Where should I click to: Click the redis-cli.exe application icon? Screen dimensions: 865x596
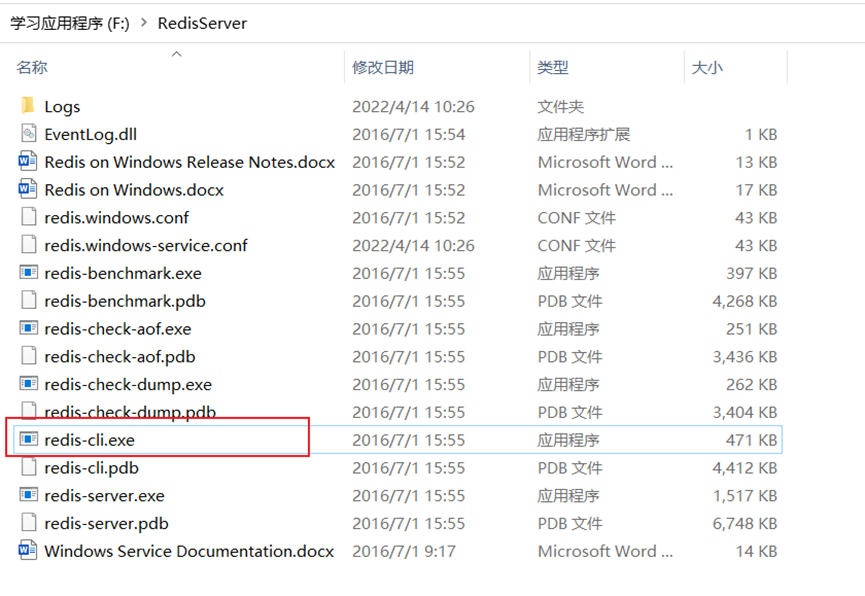(x=28, y=439)
